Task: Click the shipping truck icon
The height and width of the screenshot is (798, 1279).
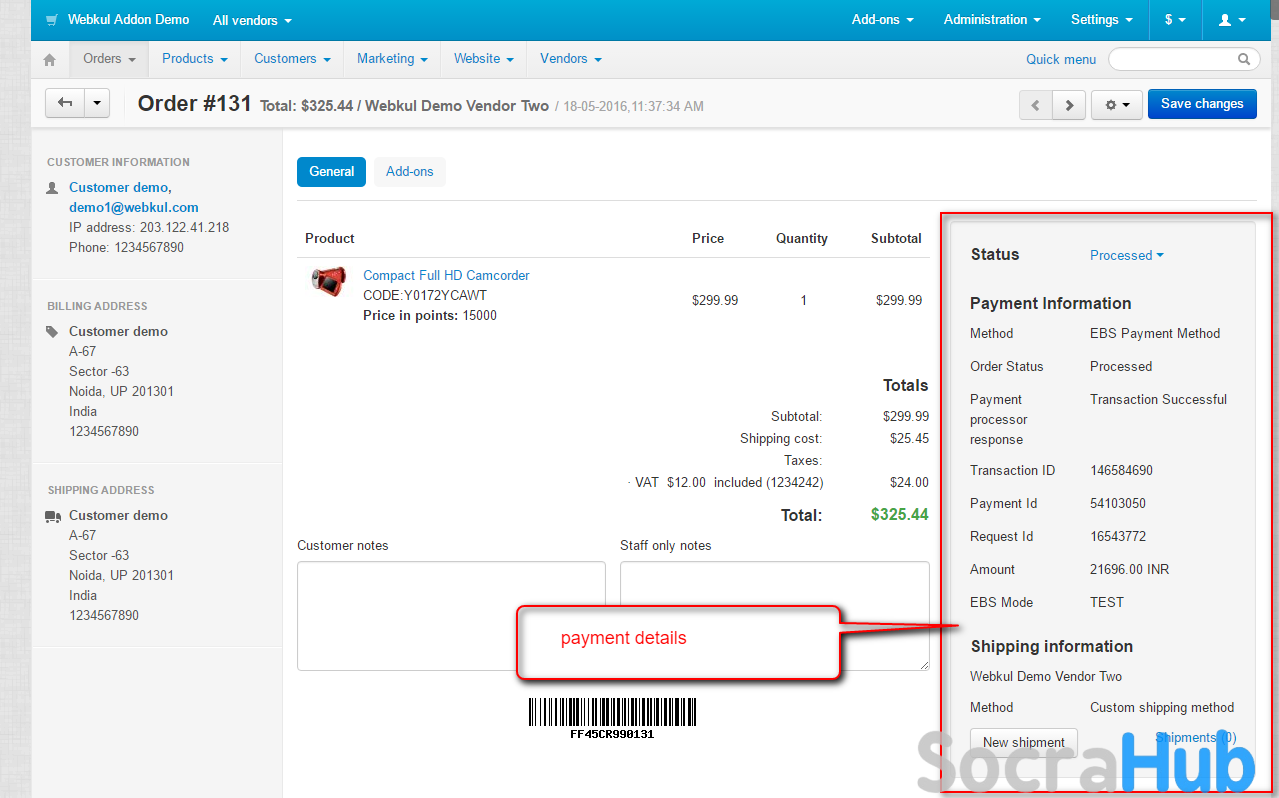Action: [x=53, y=515]
